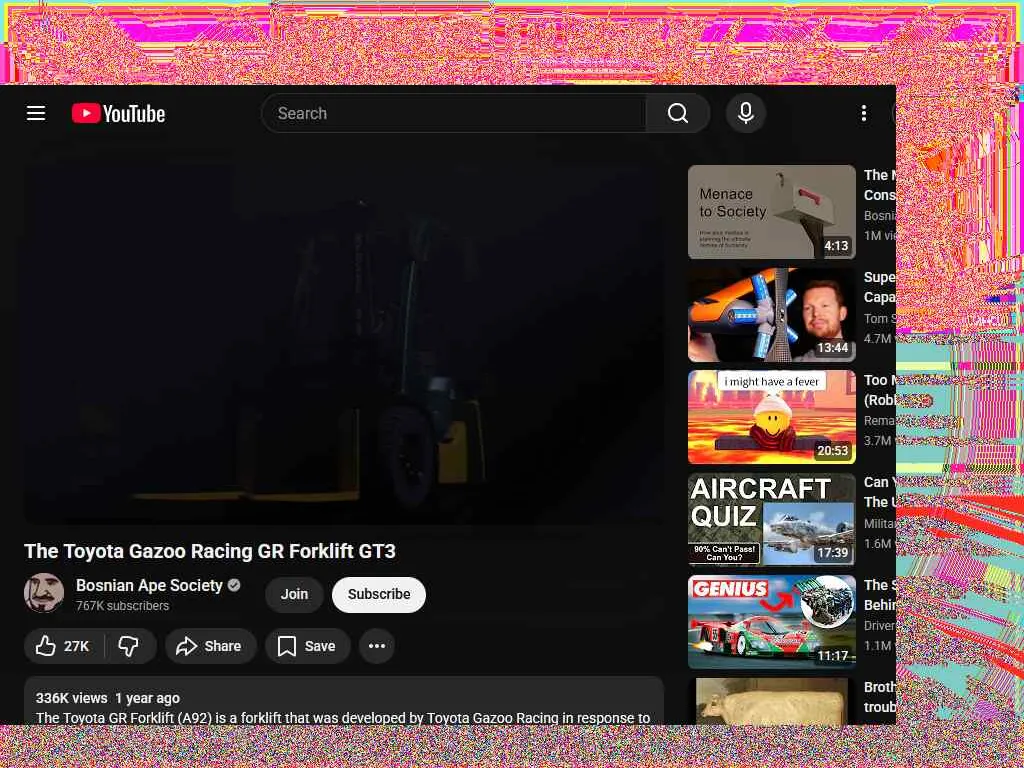Open the GENIUS race car thumbnail
The image size is (1024, 768).
[x=771, y=622]
